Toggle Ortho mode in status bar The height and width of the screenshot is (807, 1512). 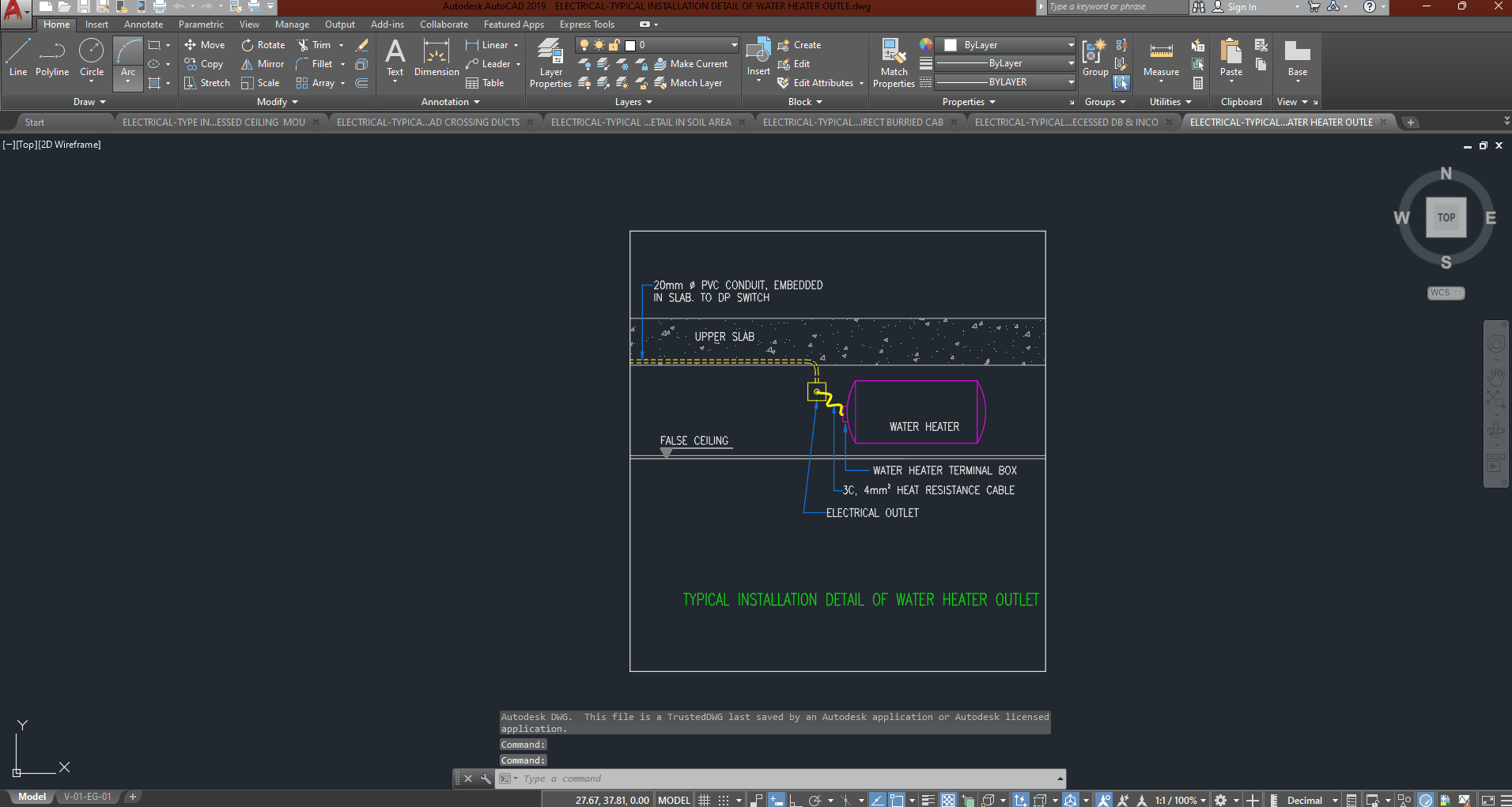pos(795,800)
